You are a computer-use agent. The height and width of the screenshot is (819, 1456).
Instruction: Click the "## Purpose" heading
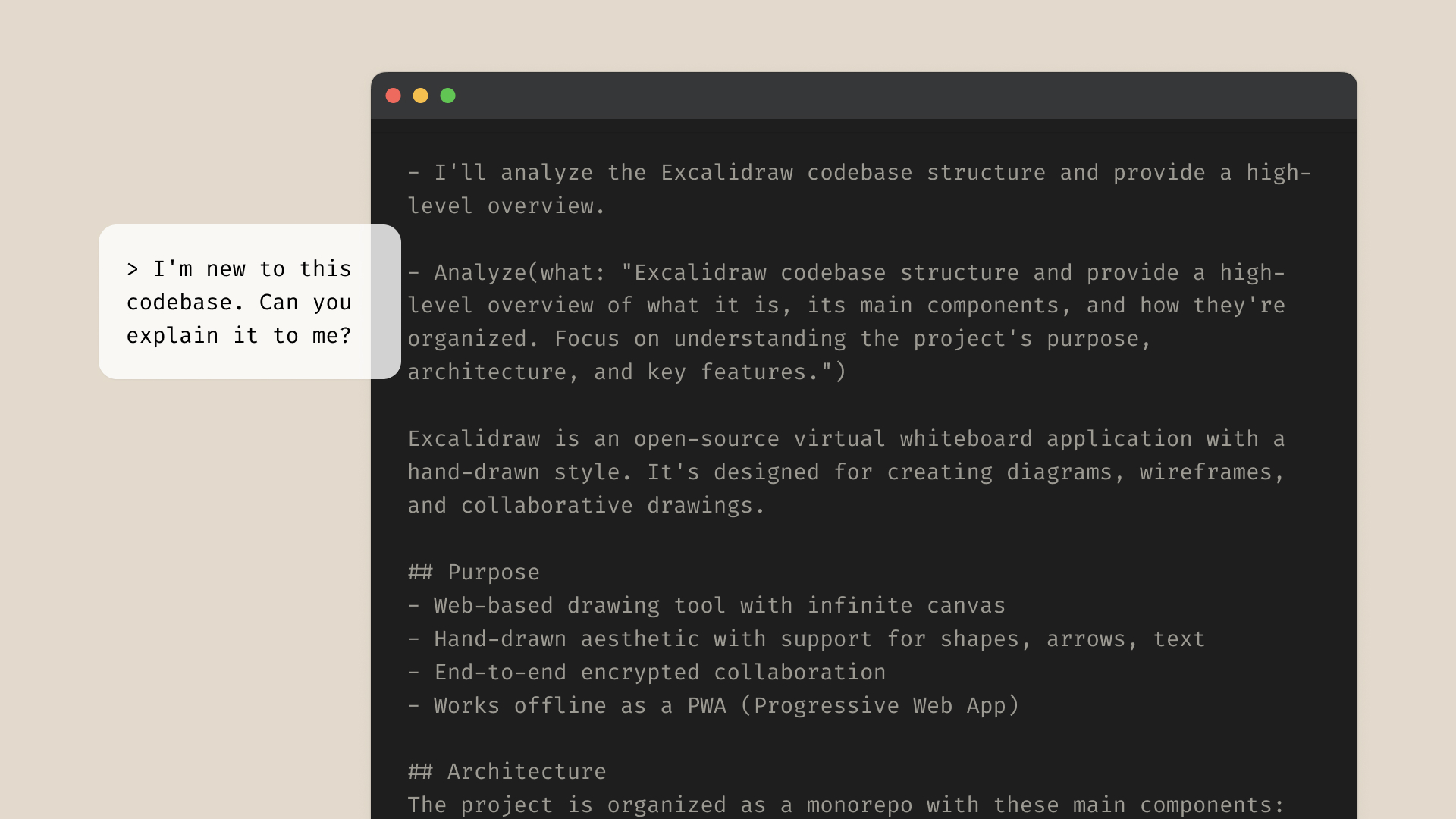click(x=473, y=573)
